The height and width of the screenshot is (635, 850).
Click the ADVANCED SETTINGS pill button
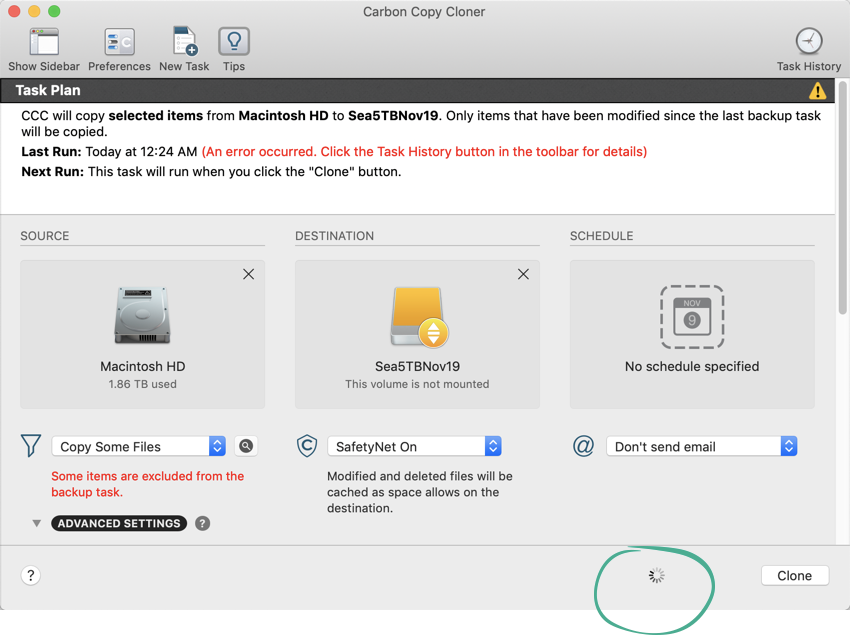(119, 523)
